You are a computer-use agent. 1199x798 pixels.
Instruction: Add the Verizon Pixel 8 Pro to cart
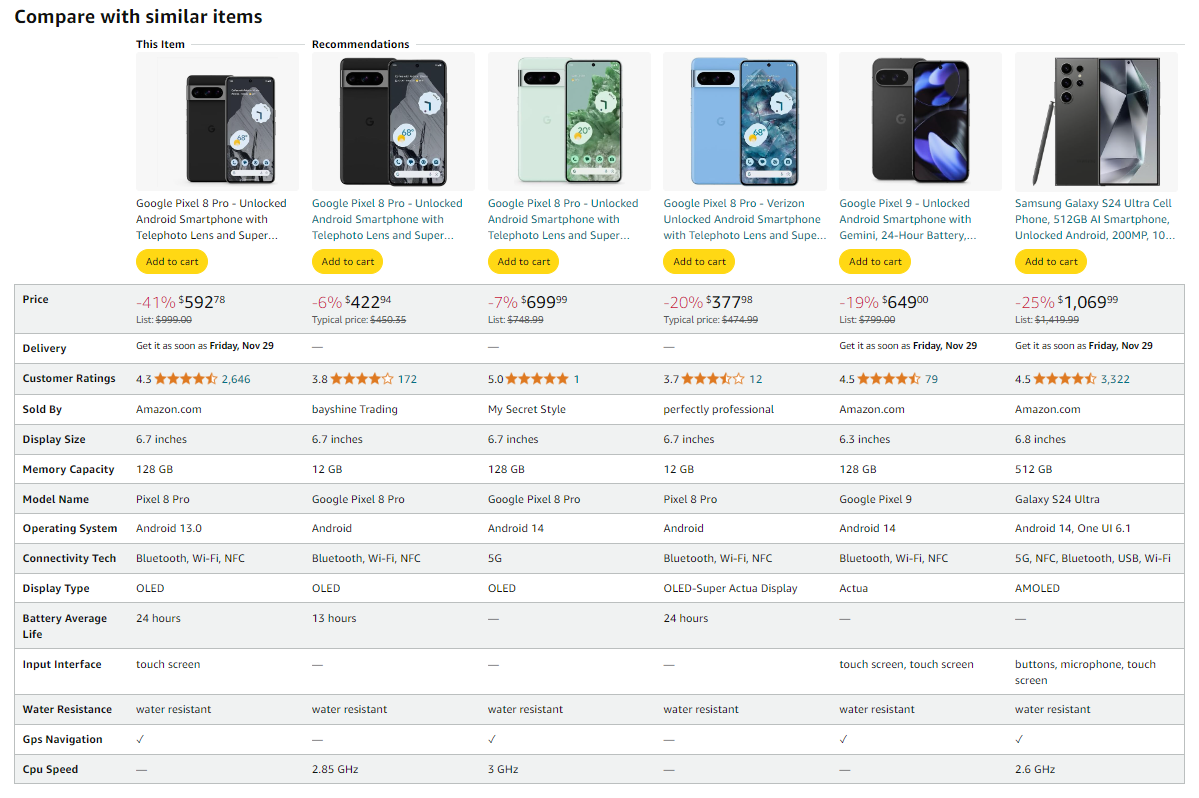[699, 261]
